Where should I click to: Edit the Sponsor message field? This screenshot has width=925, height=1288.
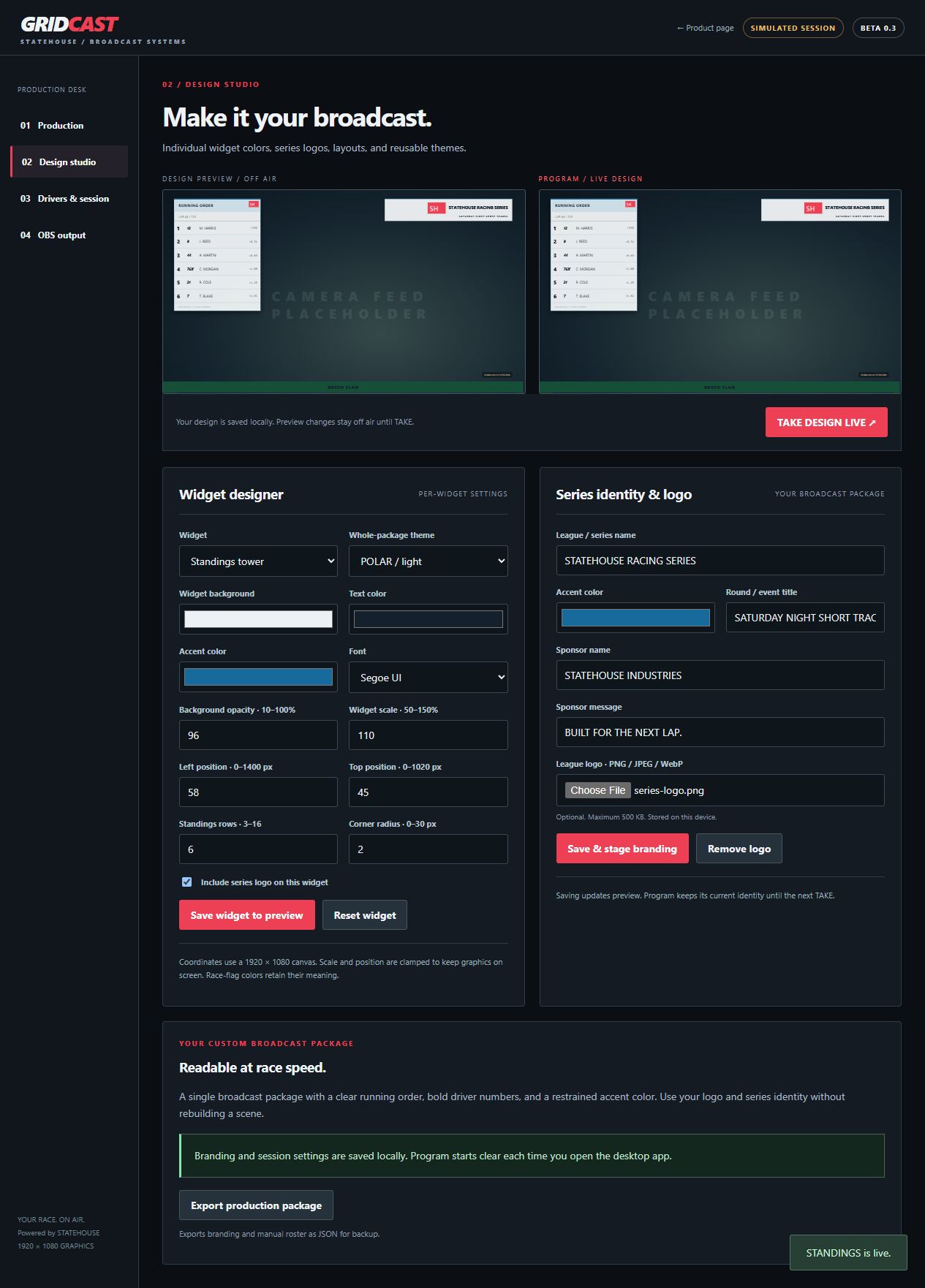click(x=720, y=732)
